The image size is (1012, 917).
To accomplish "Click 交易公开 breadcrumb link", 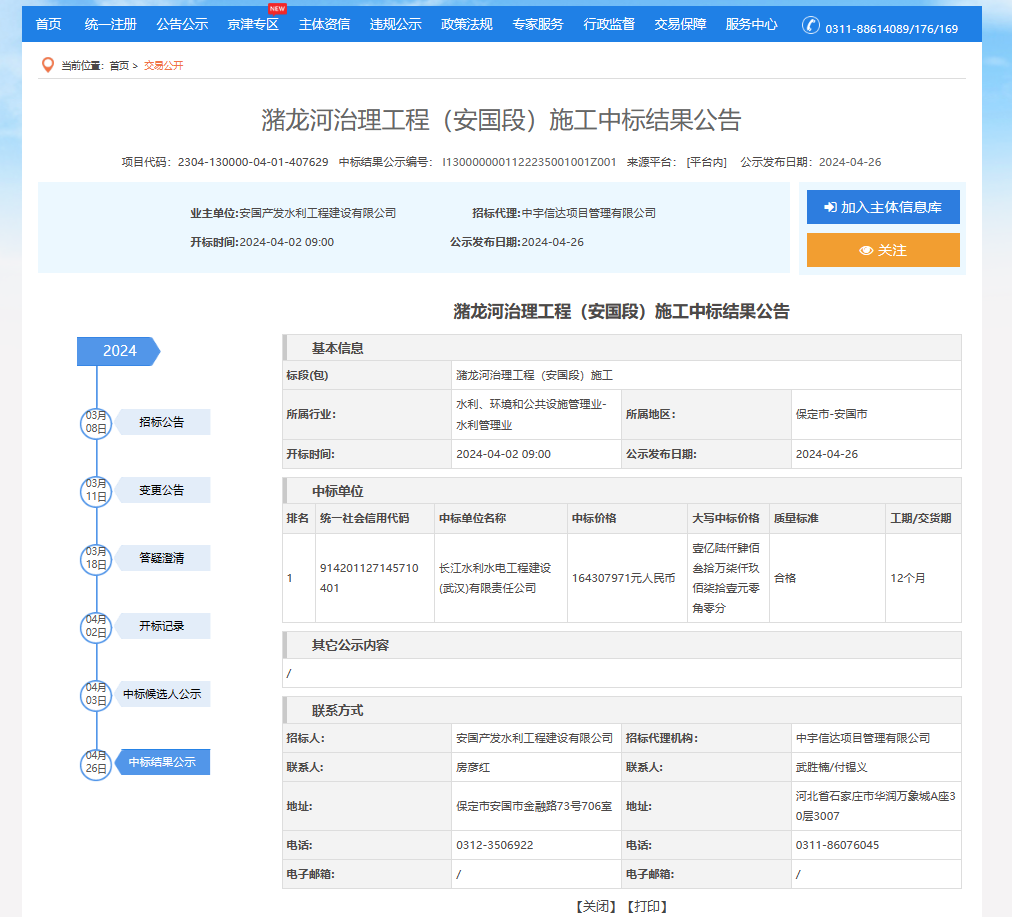I will click(163, 66).
